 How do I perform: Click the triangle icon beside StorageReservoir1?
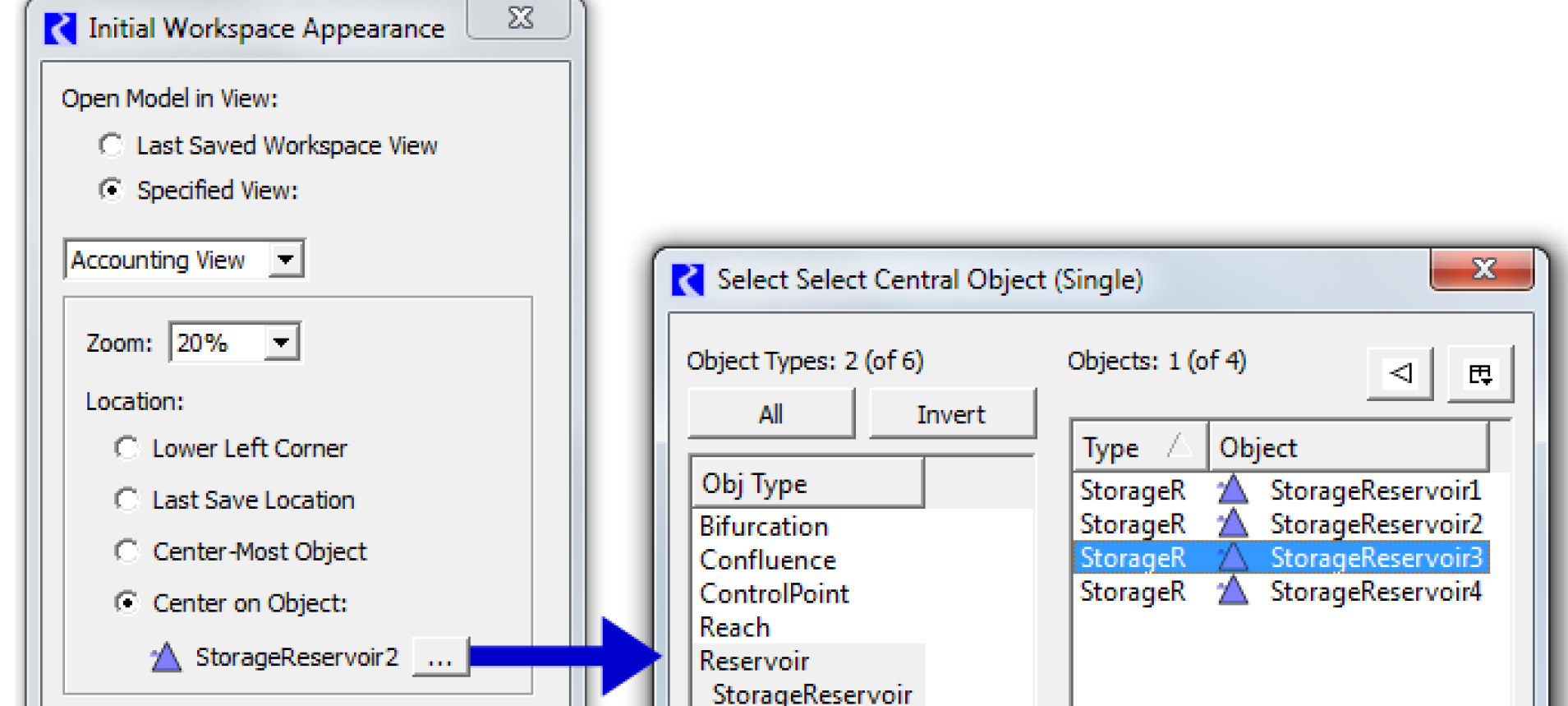point(1232,491)
